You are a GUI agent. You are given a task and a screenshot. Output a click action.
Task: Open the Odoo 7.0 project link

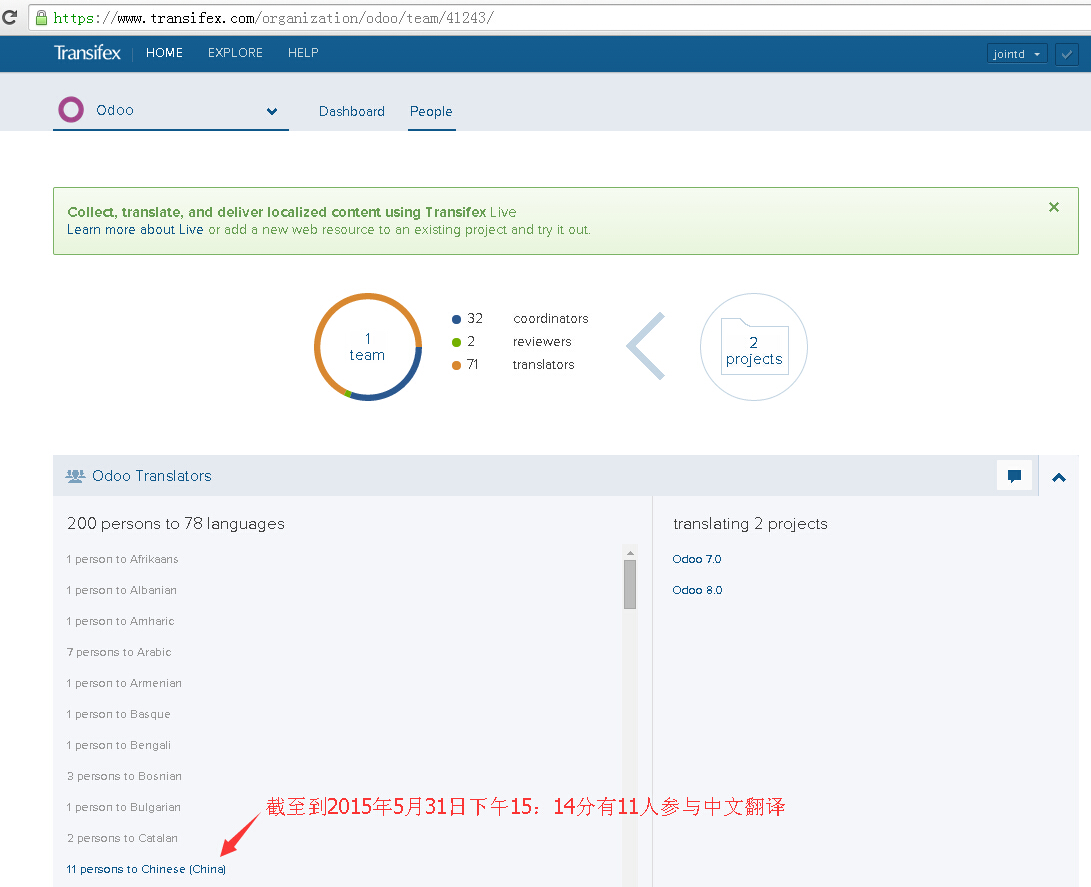[x=697, y=559]
